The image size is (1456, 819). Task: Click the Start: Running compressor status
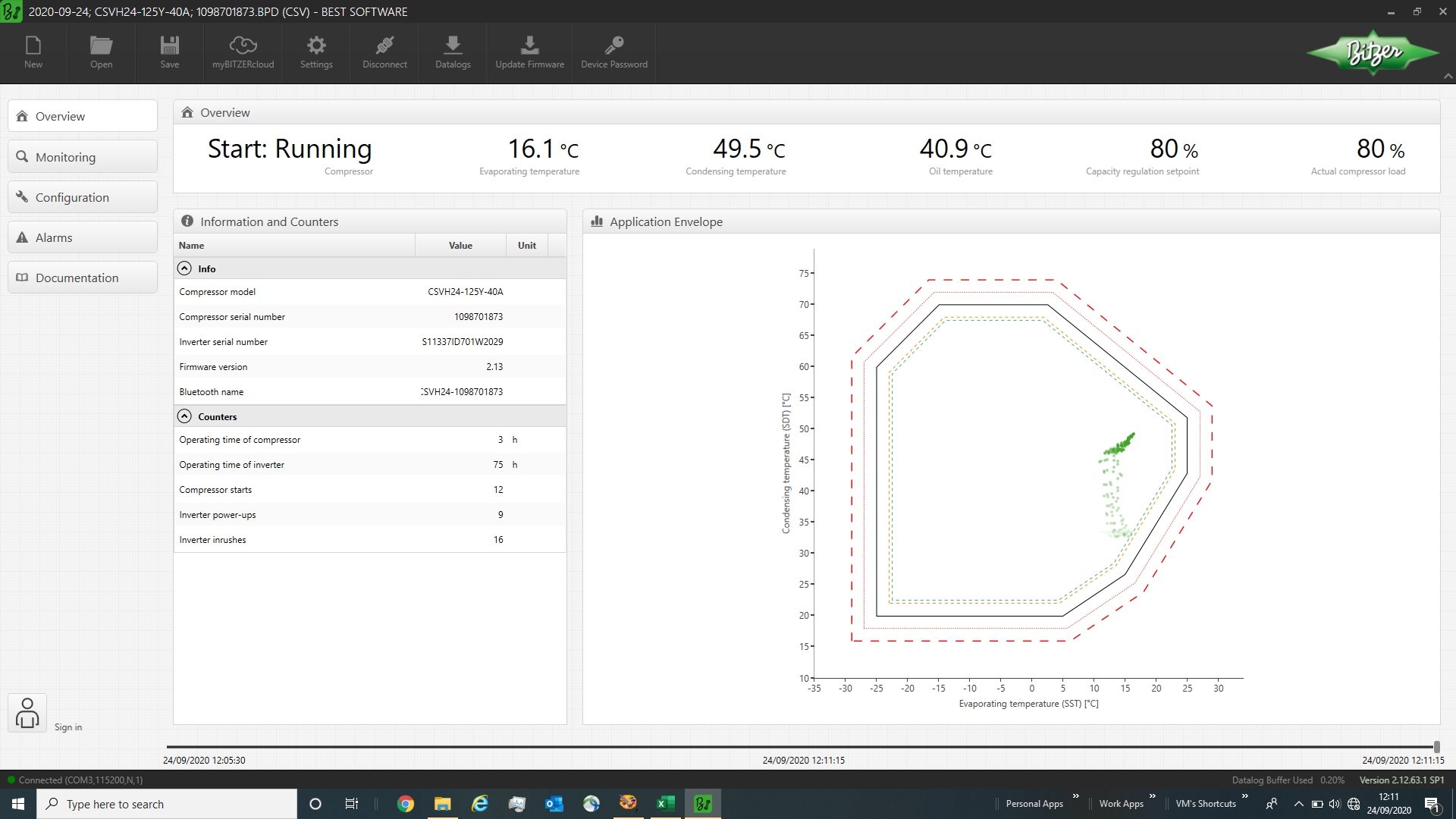click(290, 149)
